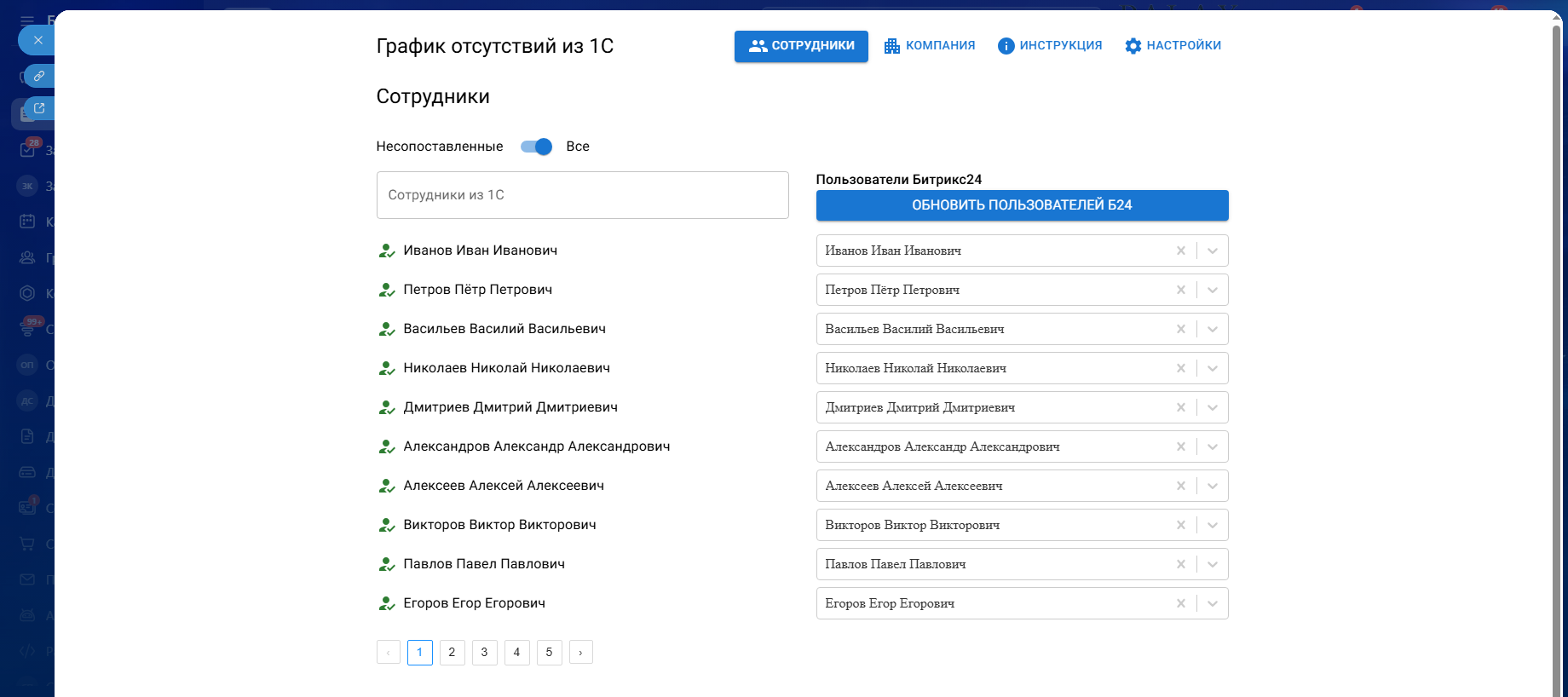Clear the Петров Пётр Петрович selection
This screenshot has width=1568, height=697.
coord(1180,290)
